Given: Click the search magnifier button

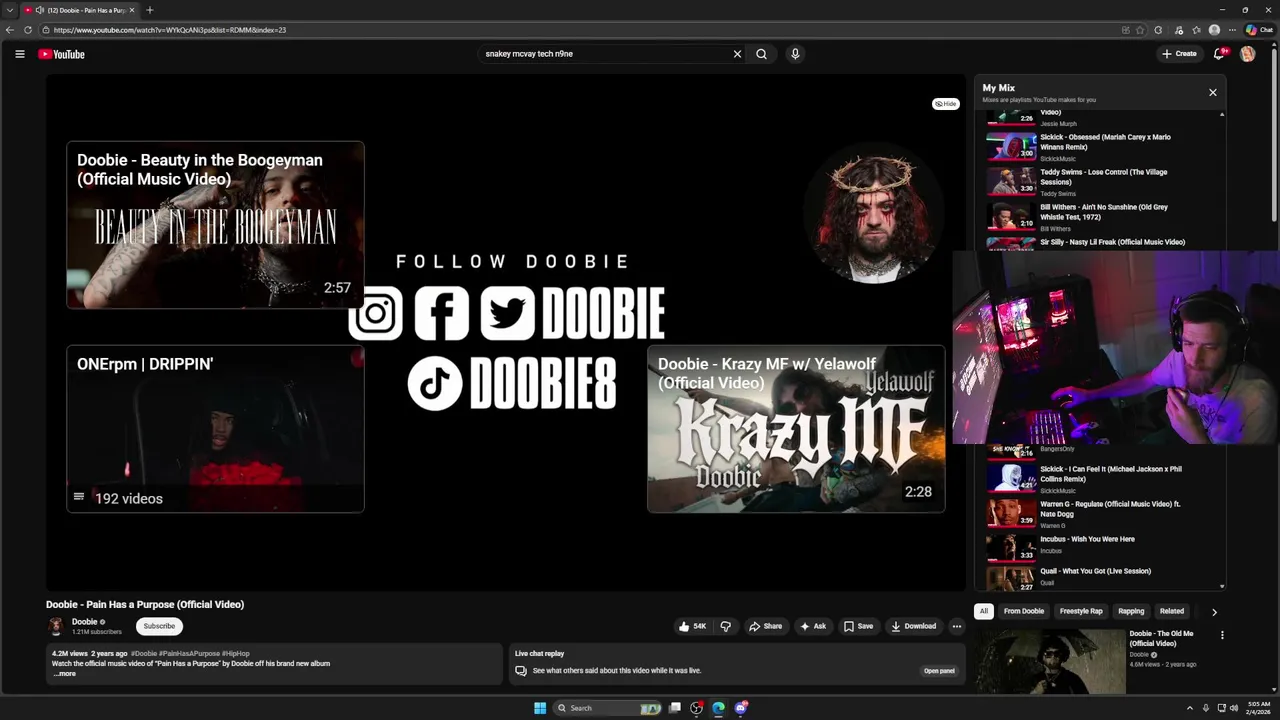Looking at the screenshot, I should pos(761,54).
